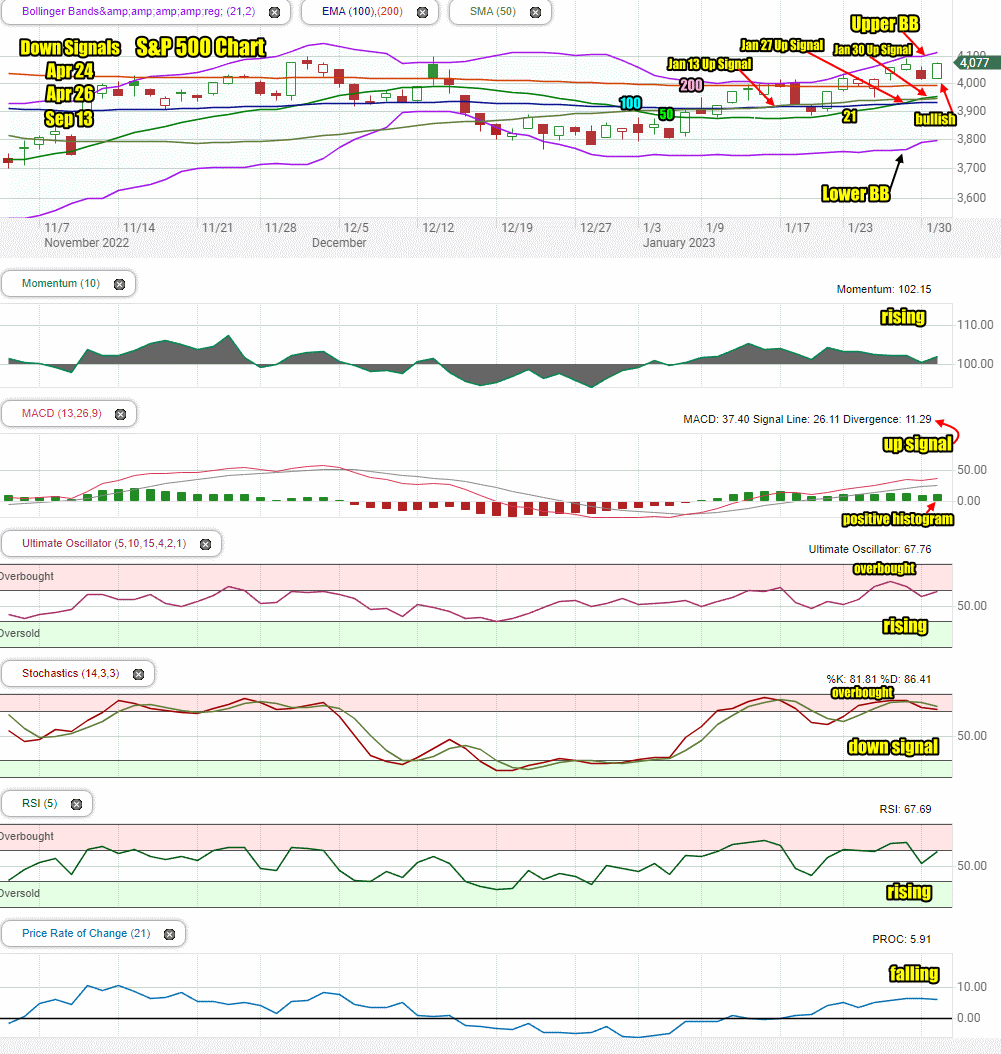The height and width of the screenshot is (1054, 1001).
Task: Click the November 2022 month label
Action: pyautogui.click(x=87, y=243)
